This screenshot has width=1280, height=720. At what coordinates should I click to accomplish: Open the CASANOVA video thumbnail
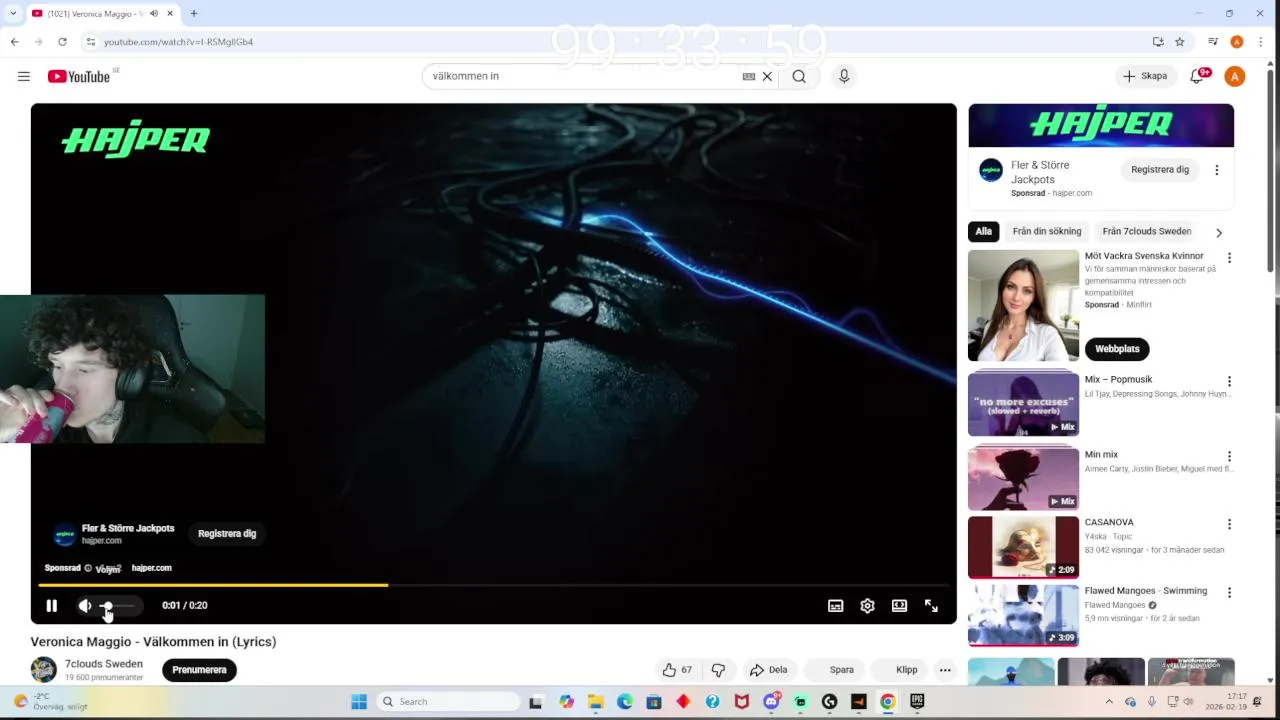[x=1023, y=547]
